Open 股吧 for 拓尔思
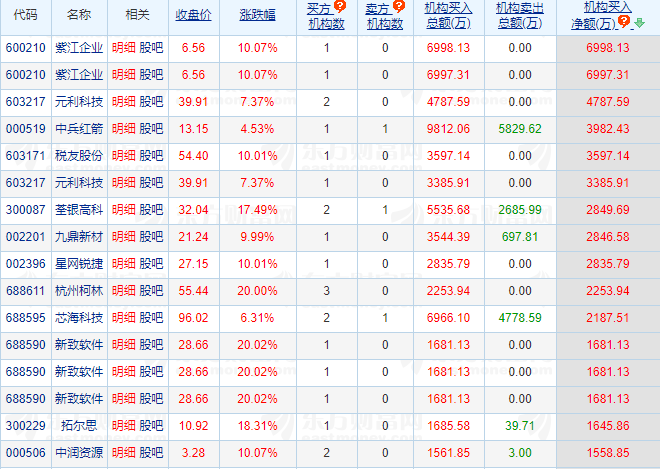This screenshot has height=469, width=660. [151, 426]
